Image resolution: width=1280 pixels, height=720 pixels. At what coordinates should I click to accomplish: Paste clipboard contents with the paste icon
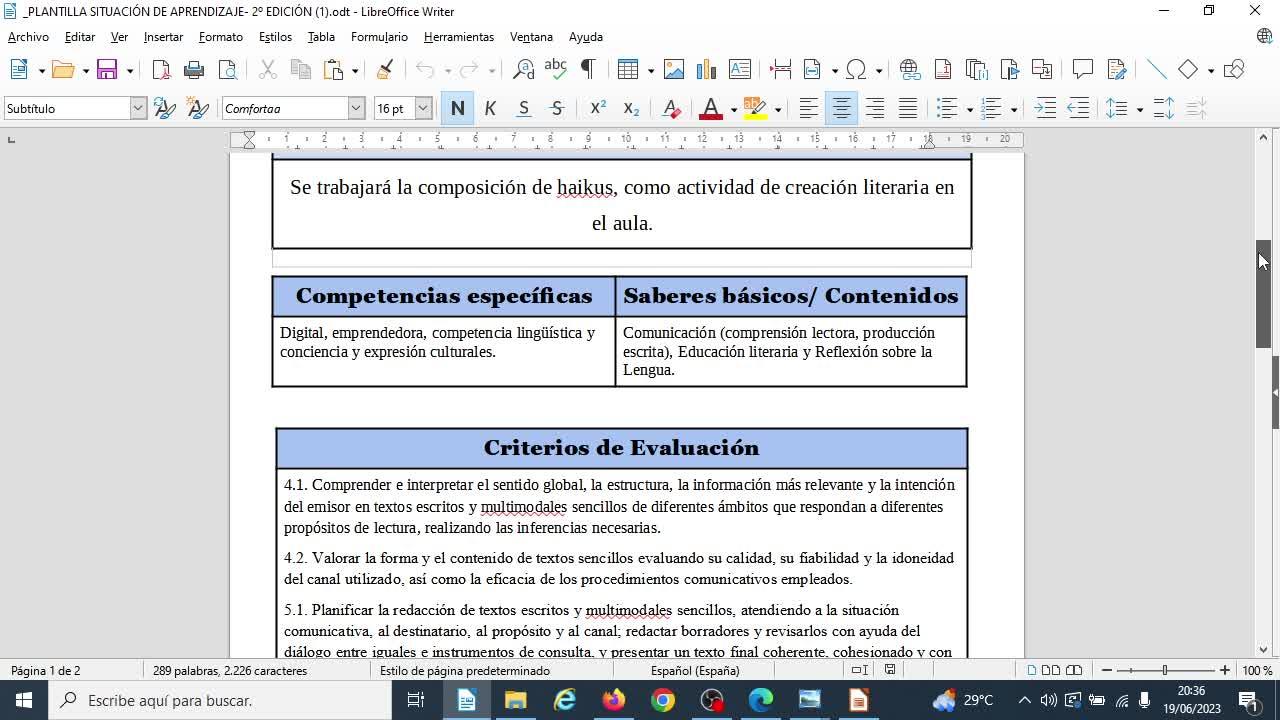click(334, 69)
